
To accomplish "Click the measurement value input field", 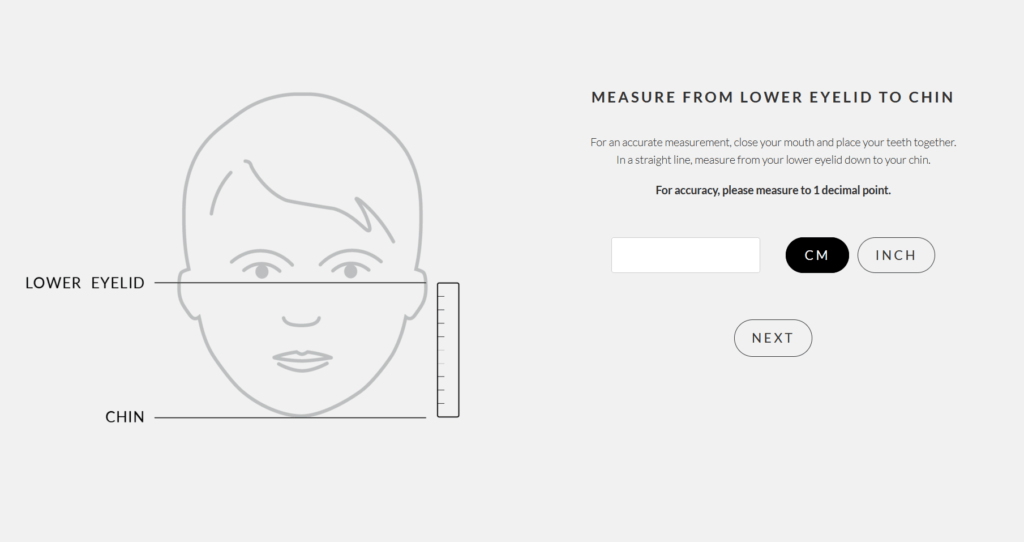I will 686,255.
